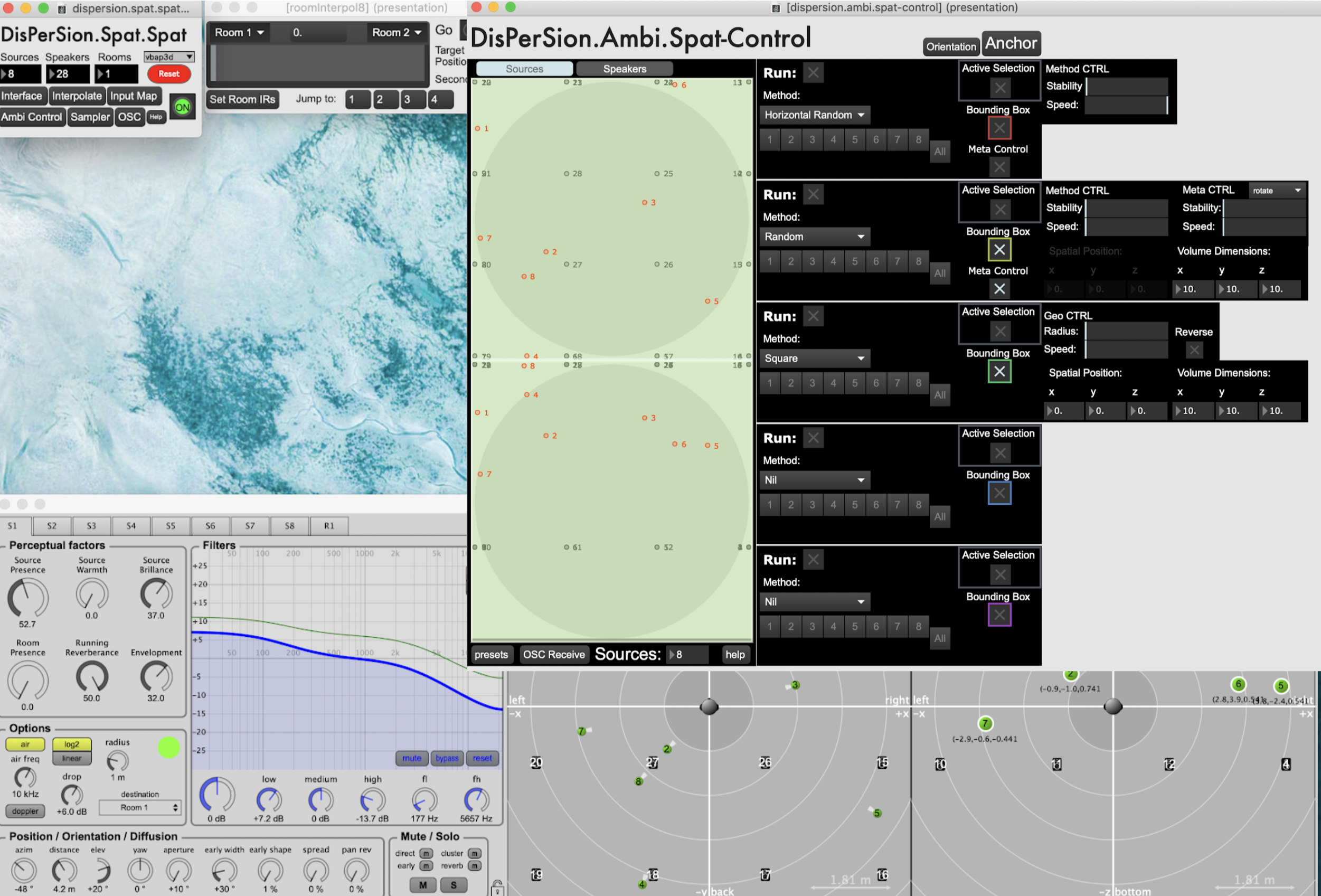Open the Random method dropdown

pyautogui.click(x=814, y=237)
